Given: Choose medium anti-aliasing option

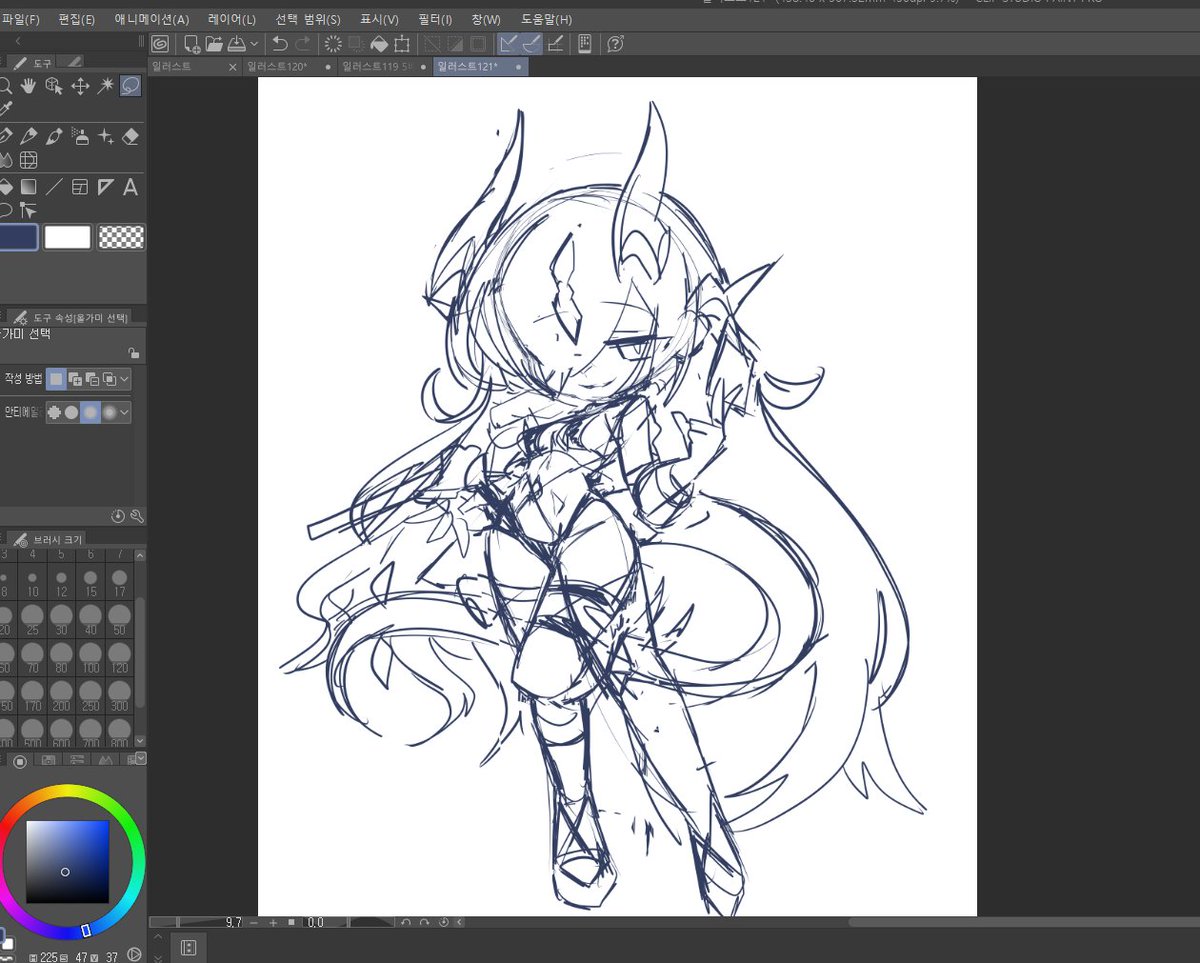Looking at the screenshot, I should 90,412.
